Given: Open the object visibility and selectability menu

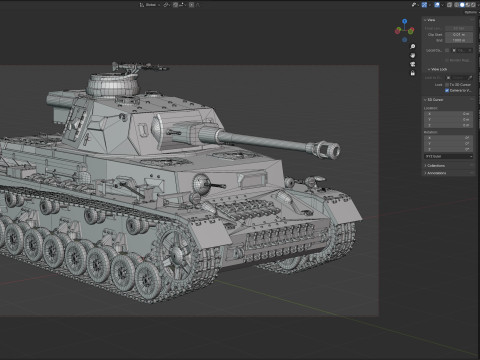Looking at the screenshot, I should tap(414, 5).
